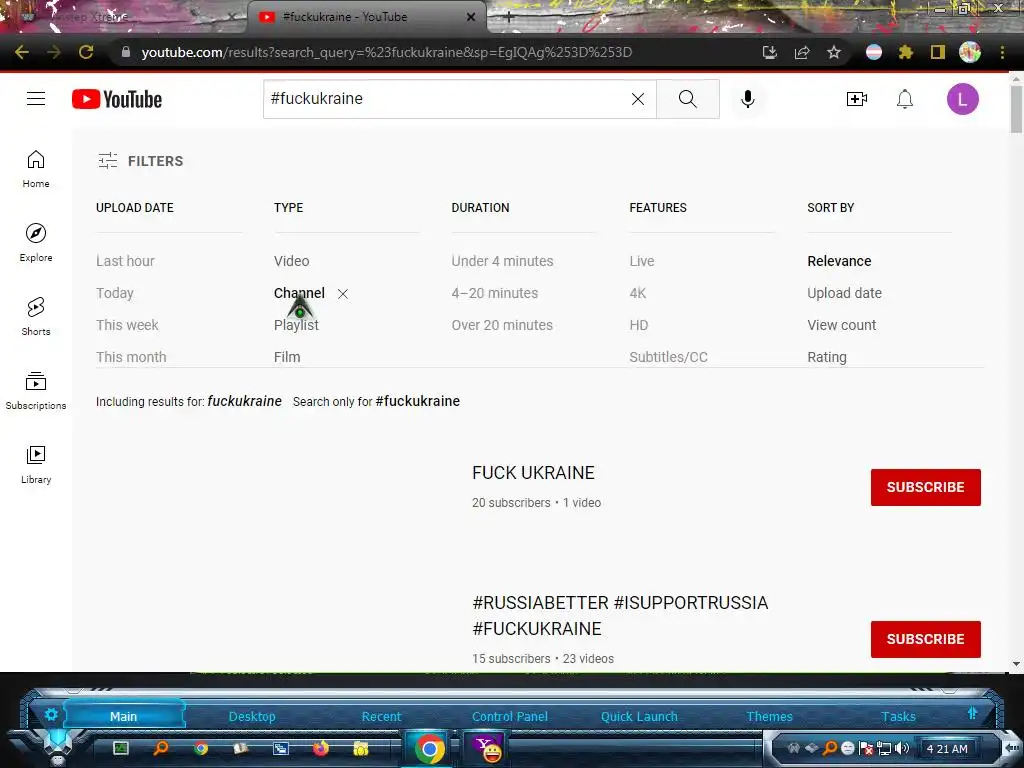Open Chrome extensions puzzle icon
Image resolution: width=1024 pixels, height=768 pixels.
coord(906,52)
